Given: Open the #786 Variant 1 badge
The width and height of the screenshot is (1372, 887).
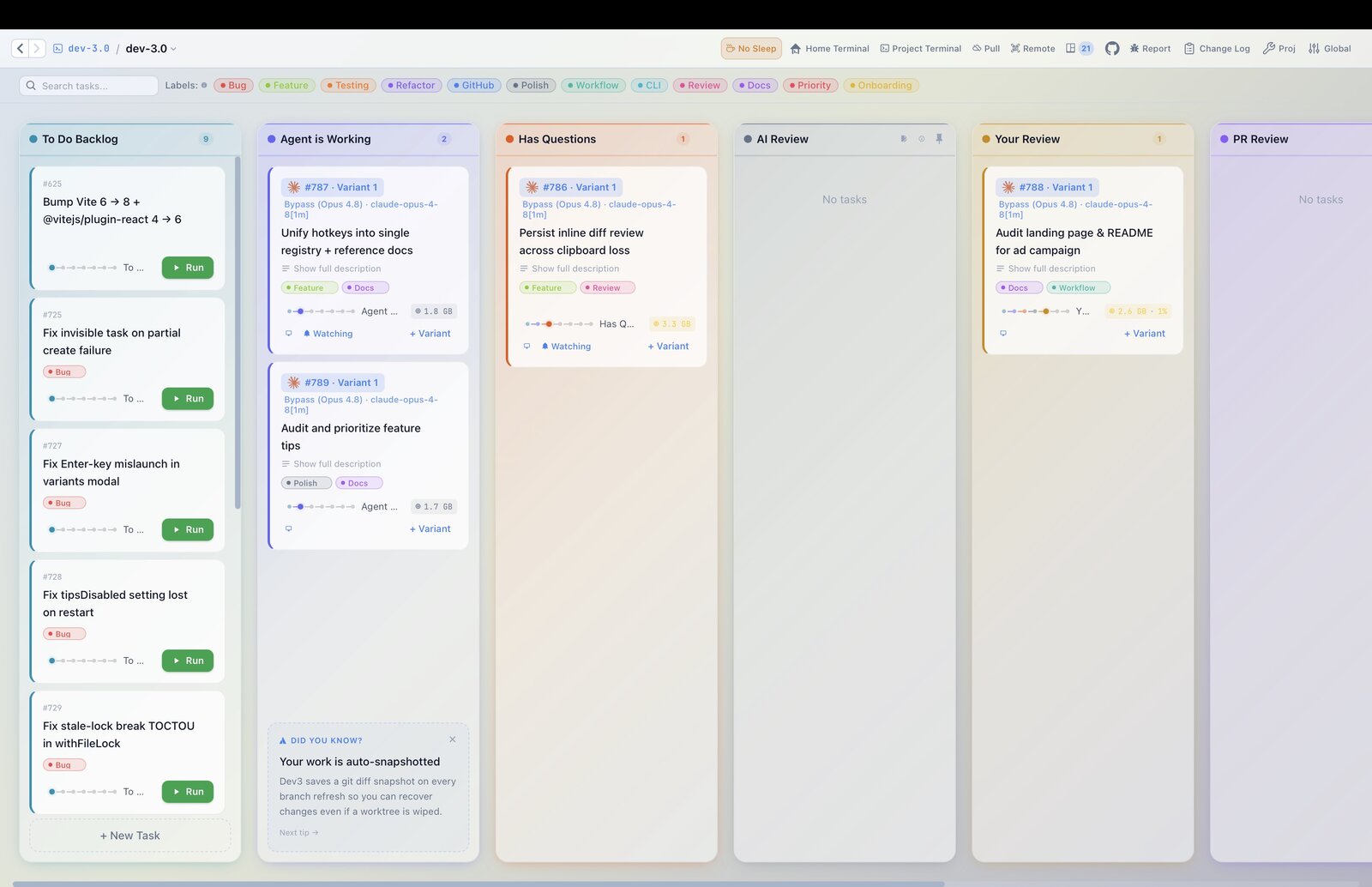Looking at the screenshot, I should [571, 187].
